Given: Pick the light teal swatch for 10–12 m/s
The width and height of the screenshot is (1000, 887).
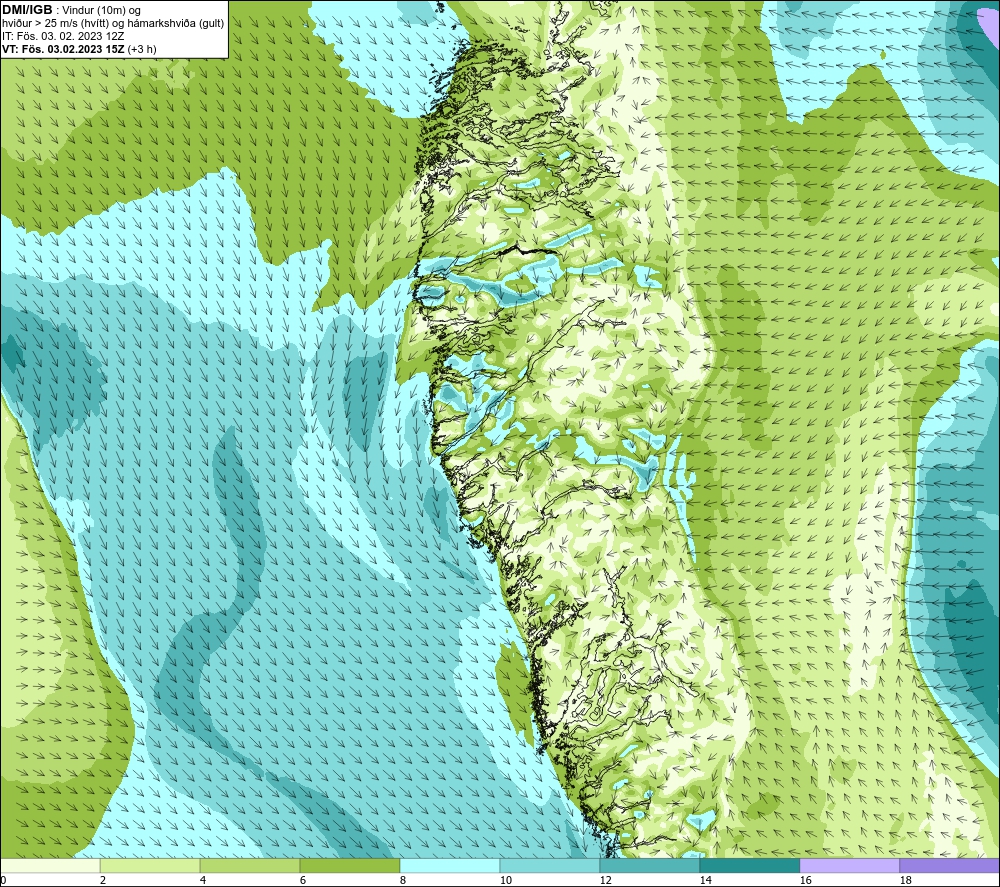Looking at the screenshot, I should (x=550, y=865).
